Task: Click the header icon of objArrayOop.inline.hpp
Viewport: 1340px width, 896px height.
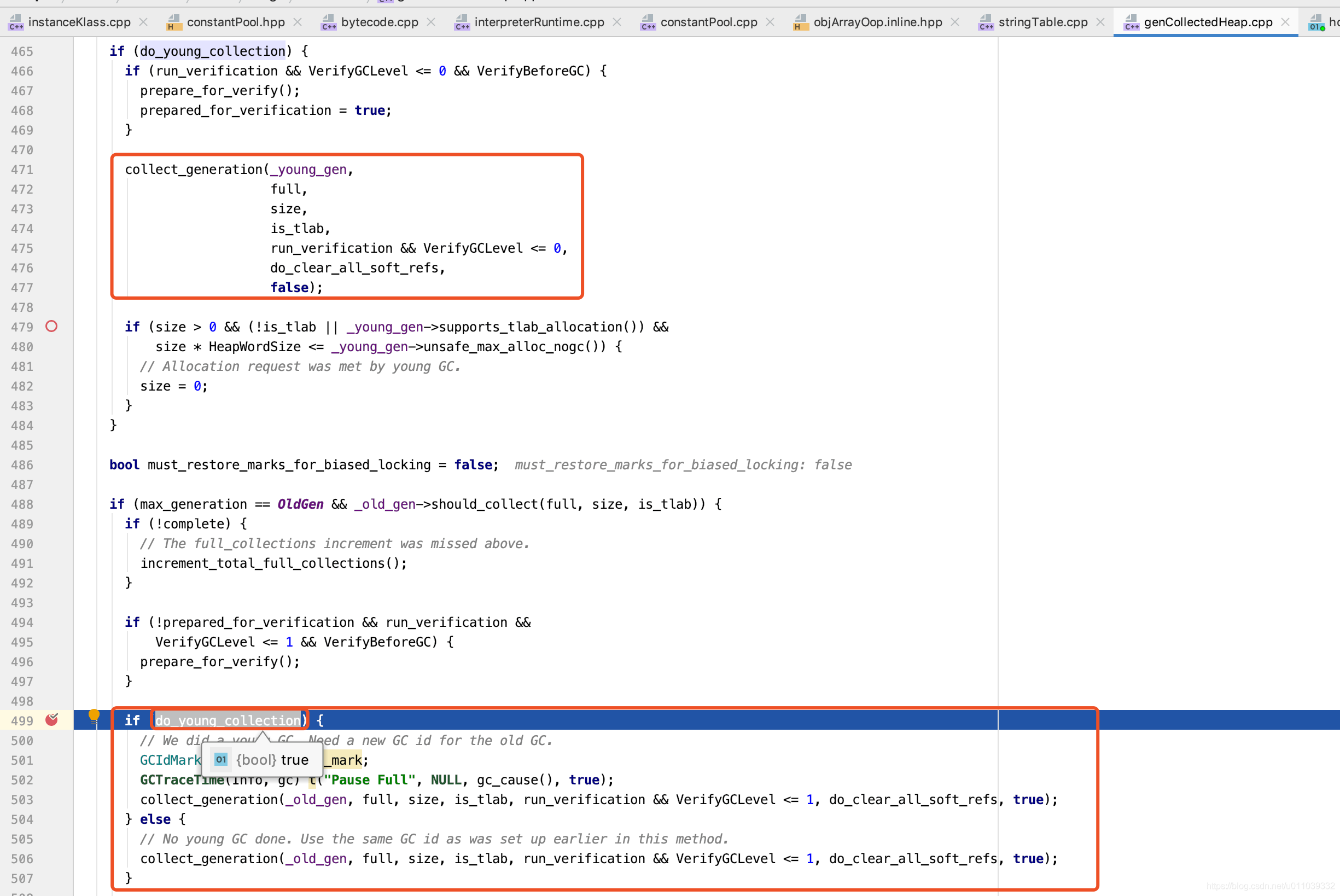Action: (801, 22)
